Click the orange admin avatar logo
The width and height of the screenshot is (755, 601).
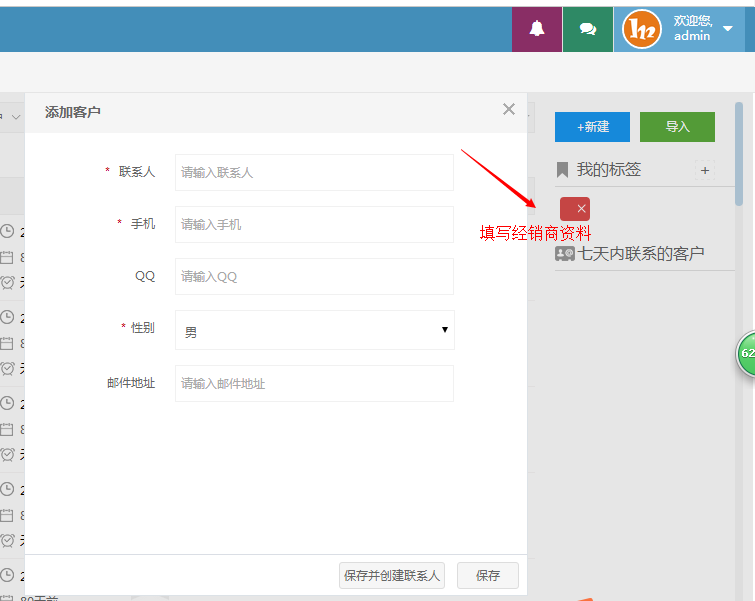tap(642, 29)
